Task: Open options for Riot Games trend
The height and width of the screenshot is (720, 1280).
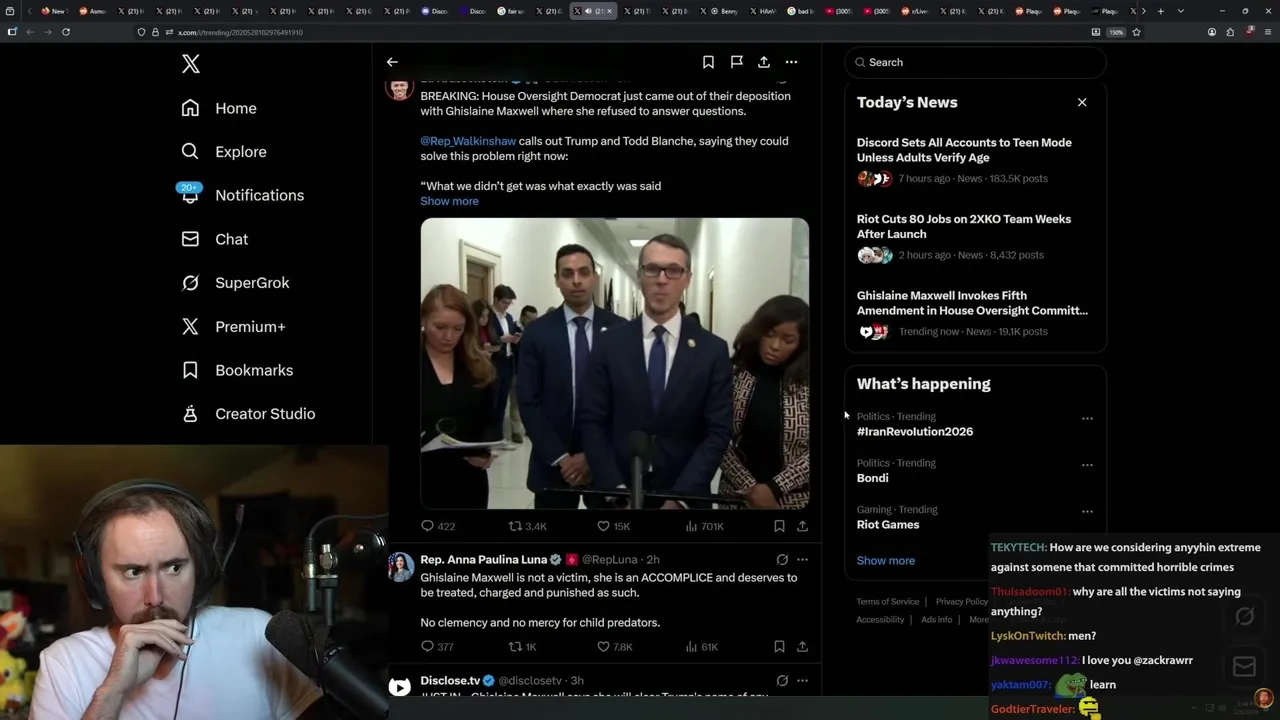Action: point(1087,512)
